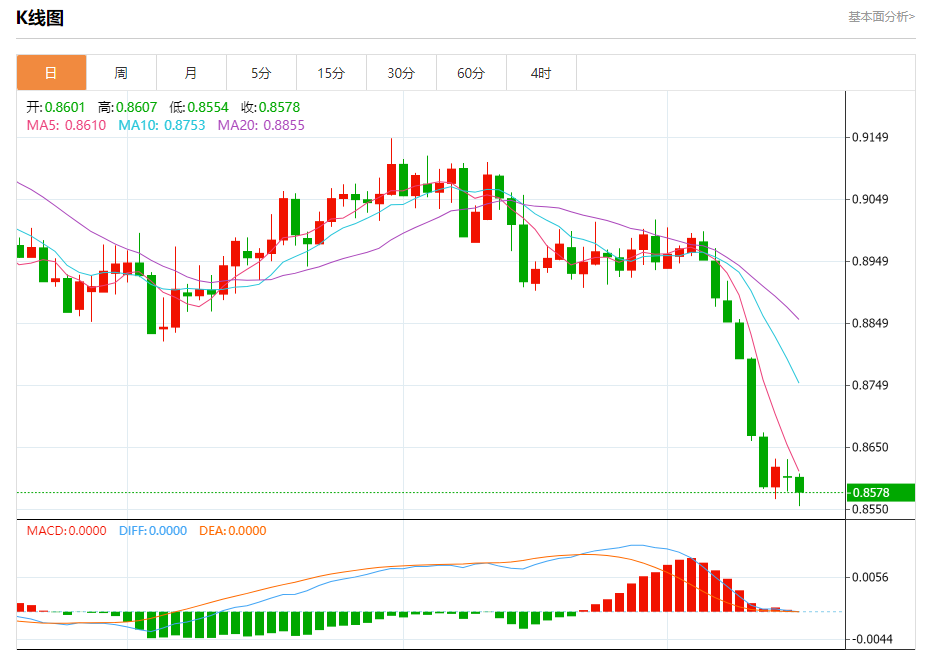This screenshot has height=650, width=930.
Task: Click the 0.8849 price axis label
Action: pyautogui.click(x=870, y=323)
